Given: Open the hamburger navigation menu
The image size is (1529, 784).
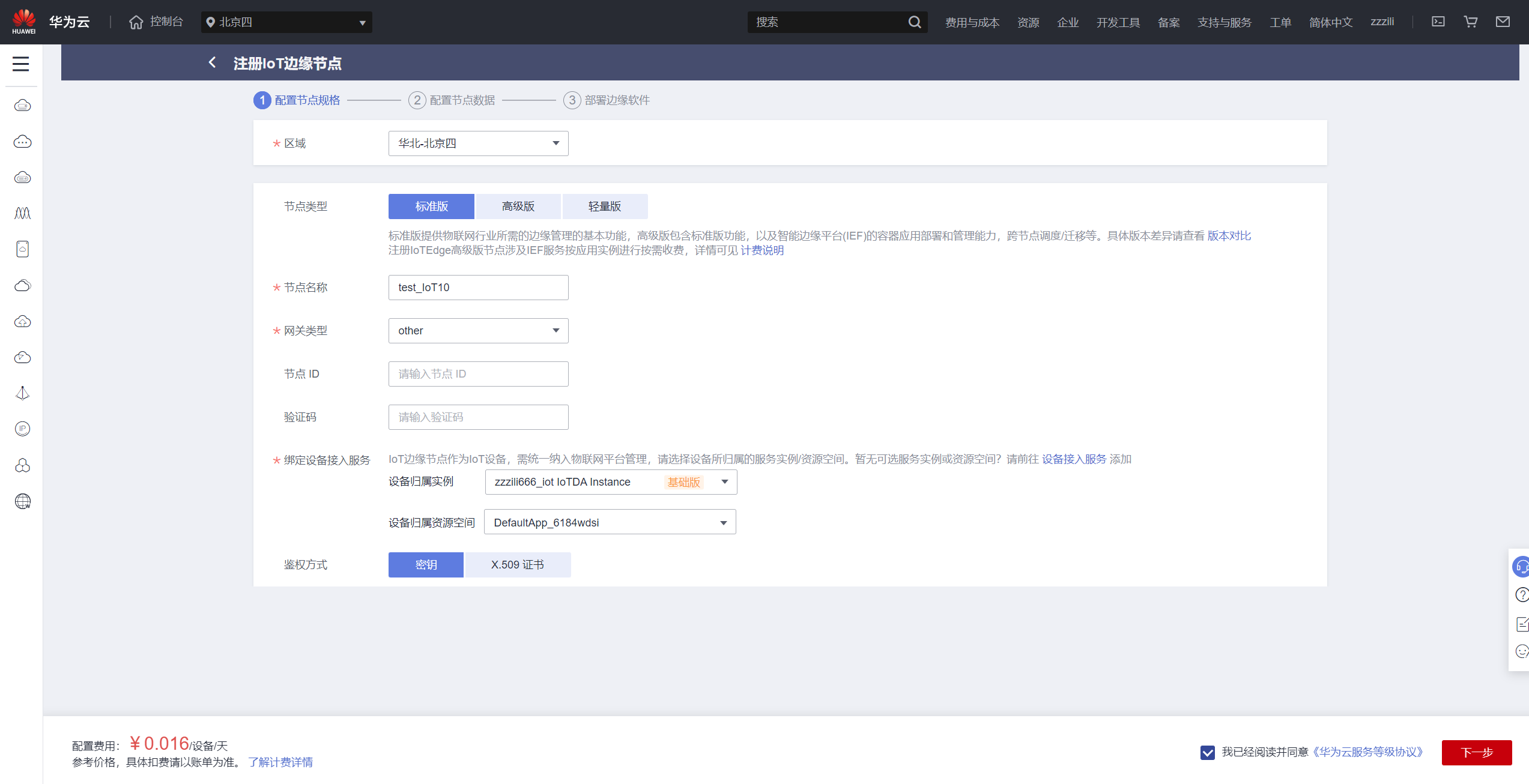Looking at the screenshot, I should [21, 64].
